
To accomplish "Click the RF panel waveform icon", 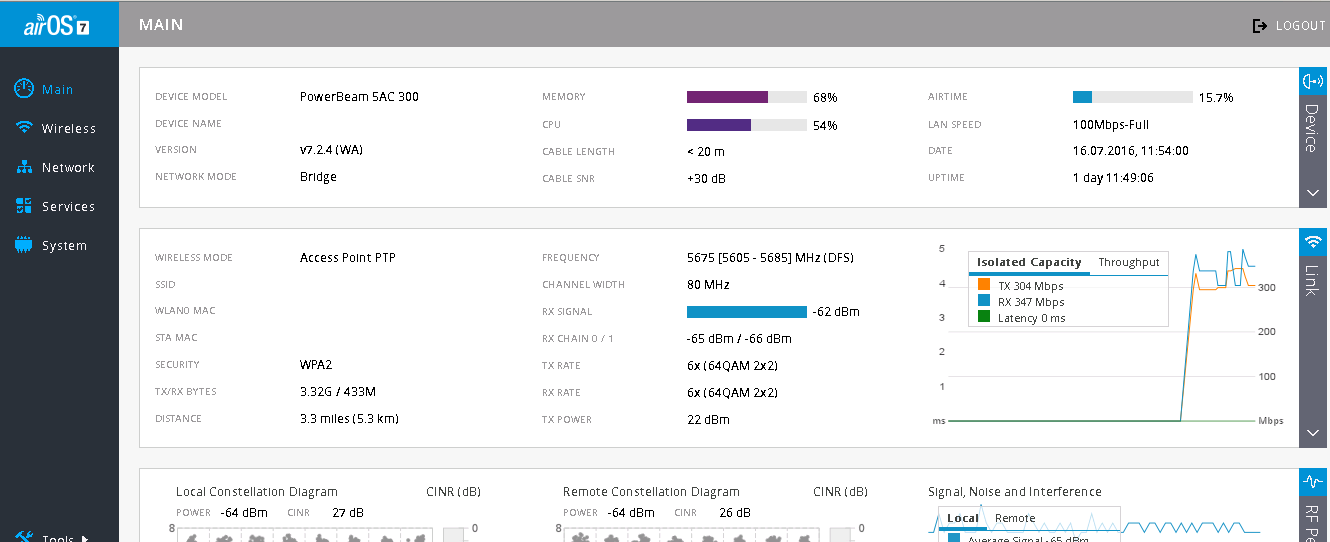I will coord(1313,482).
